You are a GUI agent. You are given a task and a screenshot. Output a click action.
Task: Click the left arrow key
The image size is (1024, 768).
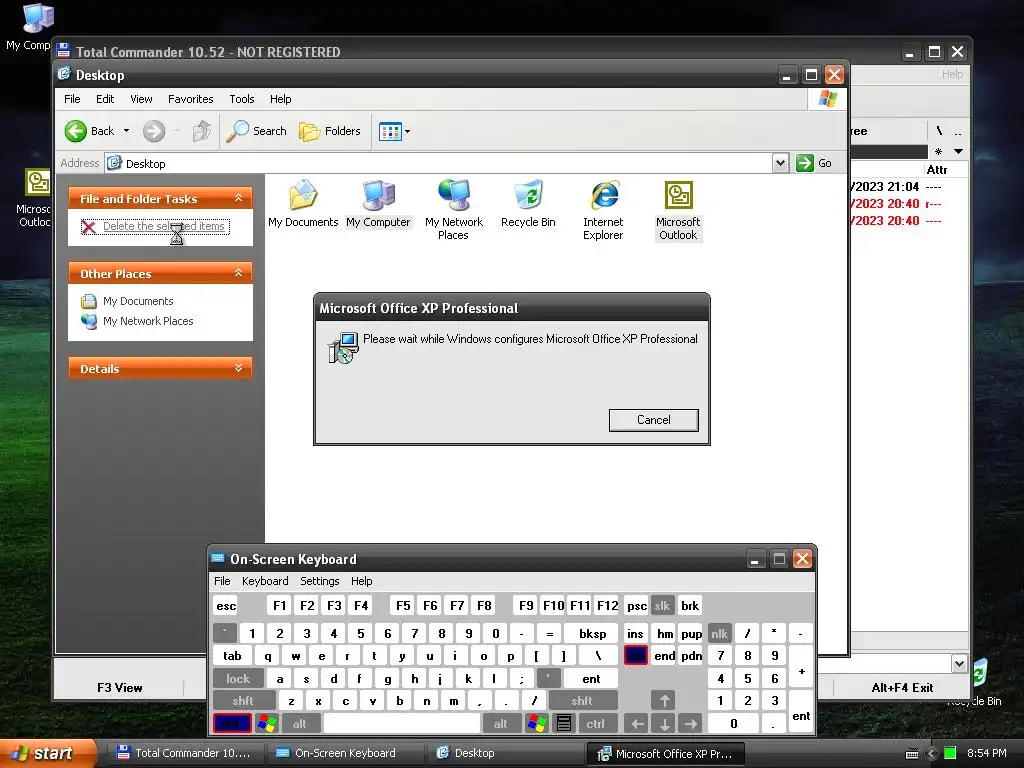pyautogui.click(x=637, y=724)
